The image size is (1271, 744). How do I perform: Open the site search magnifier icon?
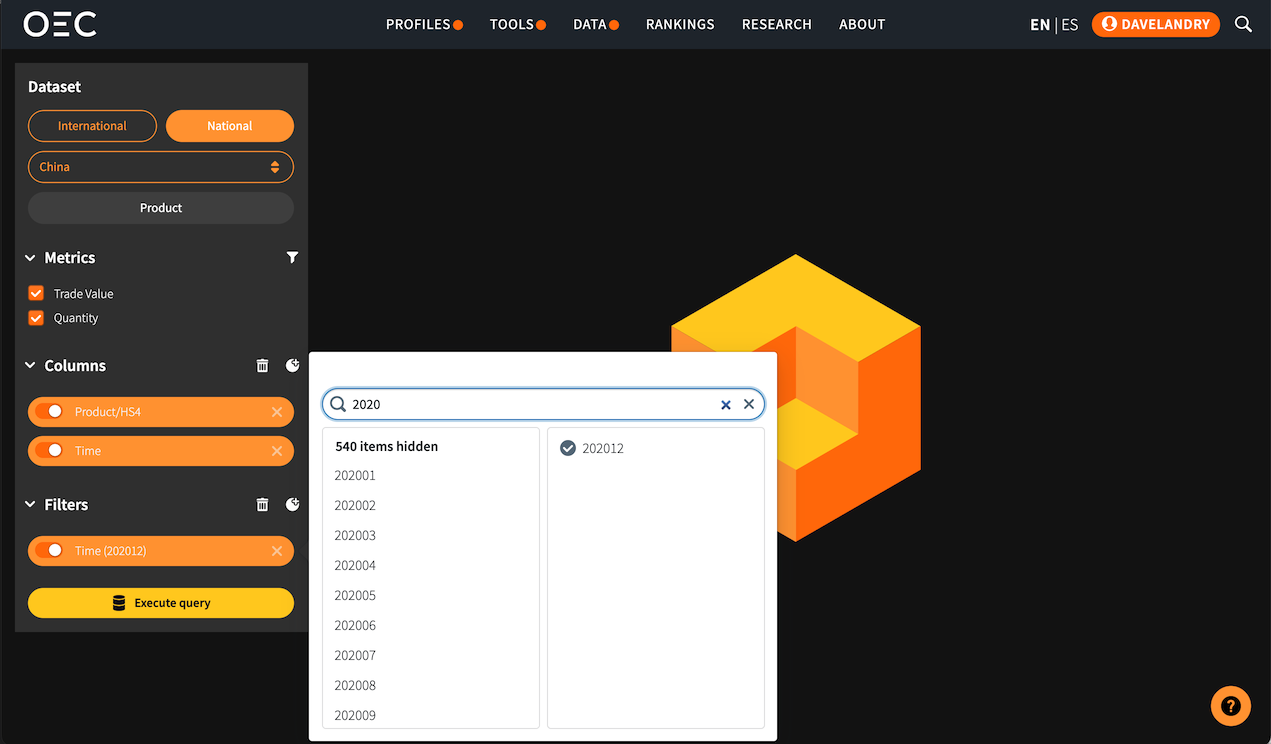(x=1243, y=24)
